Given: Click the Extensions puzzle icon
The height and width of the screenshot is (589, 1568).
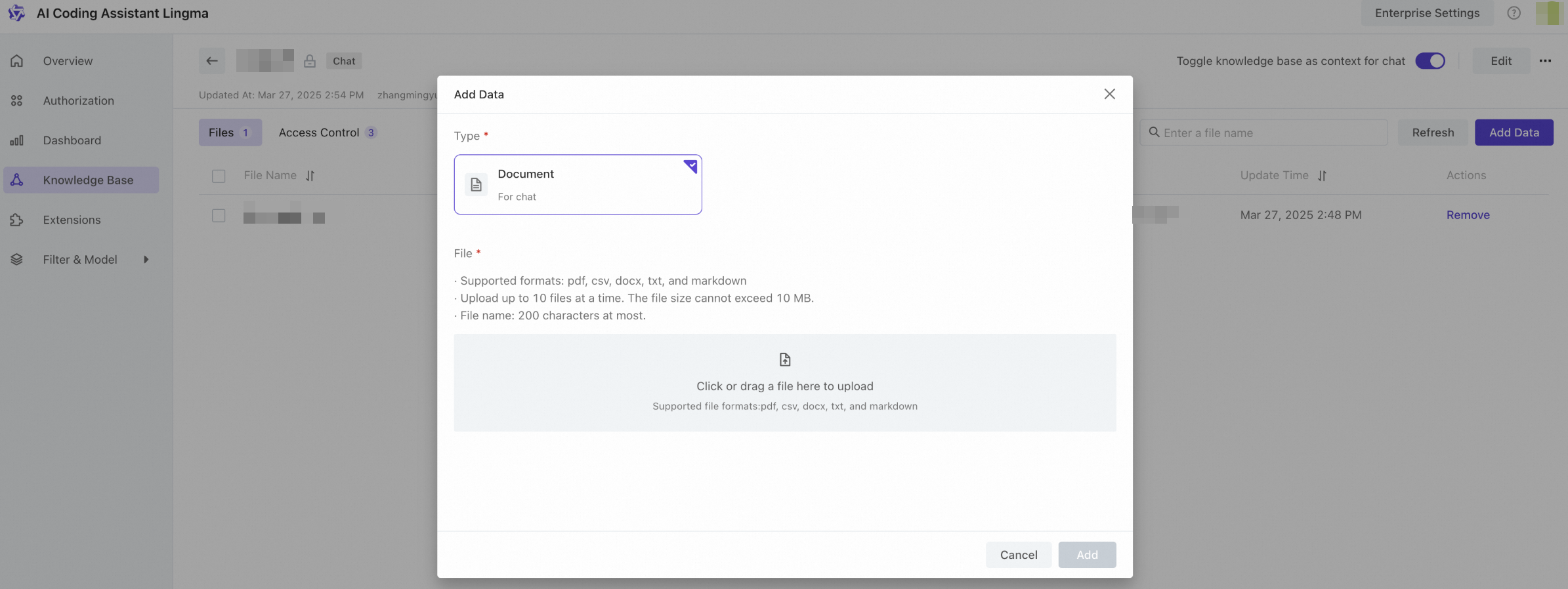Looking at the screenshot, I should [x=17, y=220].
